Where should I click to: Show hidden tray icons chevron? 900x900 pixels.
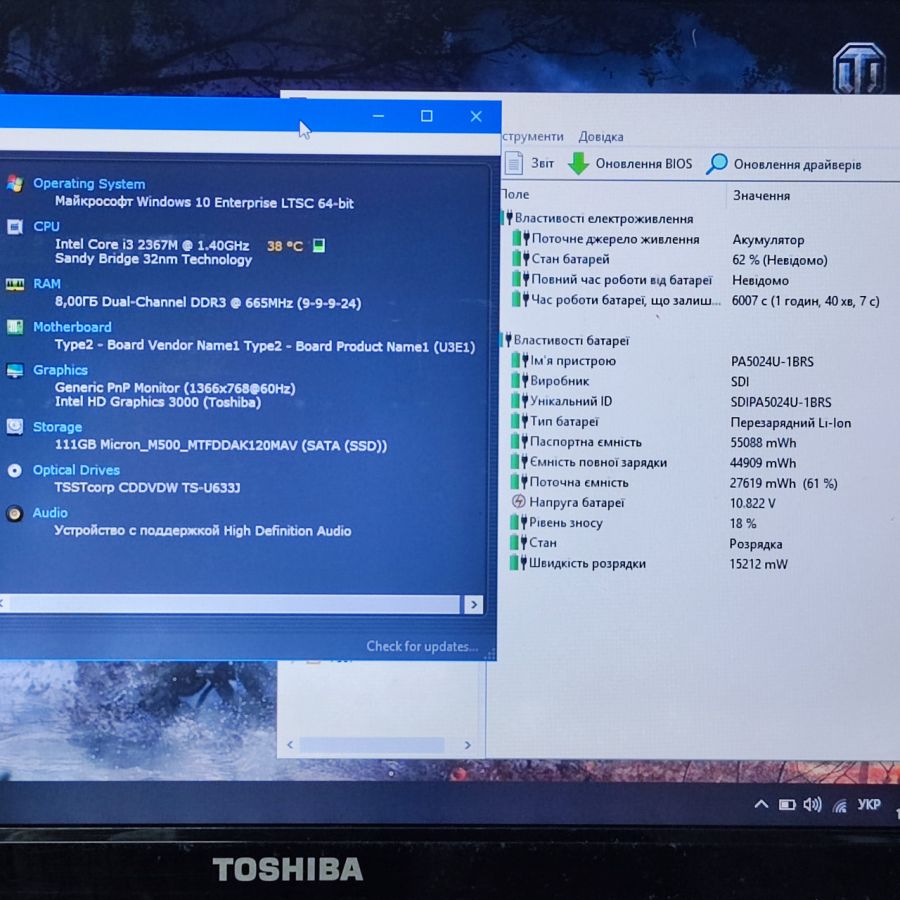(x=761, y=804)
